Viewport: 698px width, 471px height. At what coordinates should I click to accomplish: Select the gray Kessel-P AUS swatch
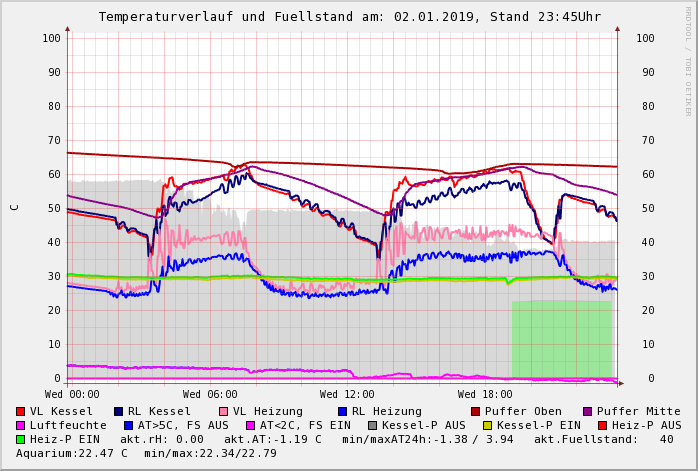372,425
